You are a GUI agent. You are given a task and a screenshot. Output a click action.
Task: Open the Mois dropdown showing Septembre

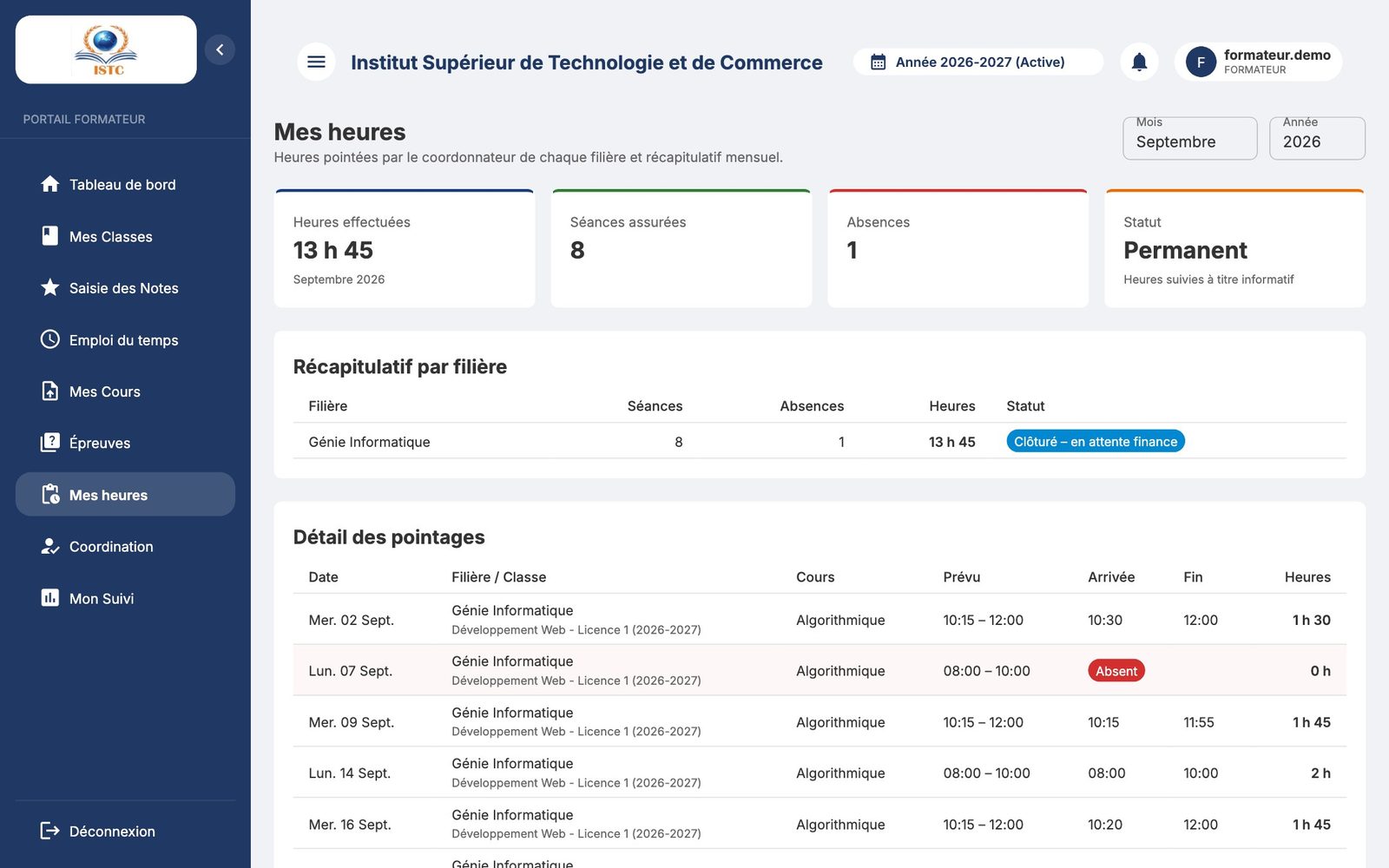click(1189, 139)
